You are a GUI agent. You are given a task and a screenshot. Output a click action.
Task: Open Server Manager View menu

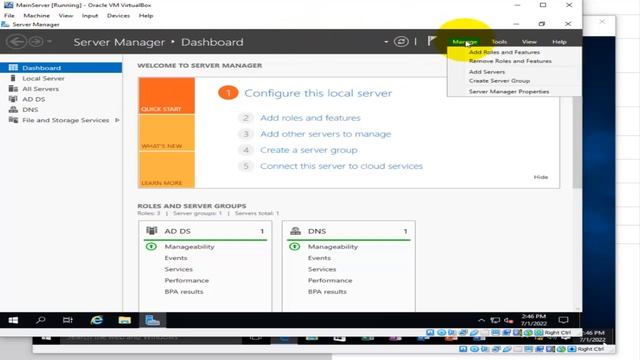(529, 42)
